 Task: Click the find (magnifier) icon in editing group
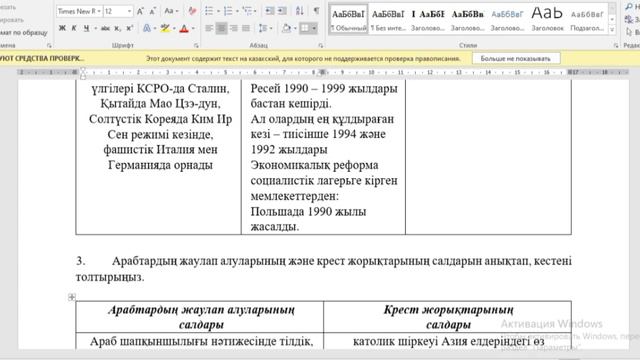[x=629, y=7]
